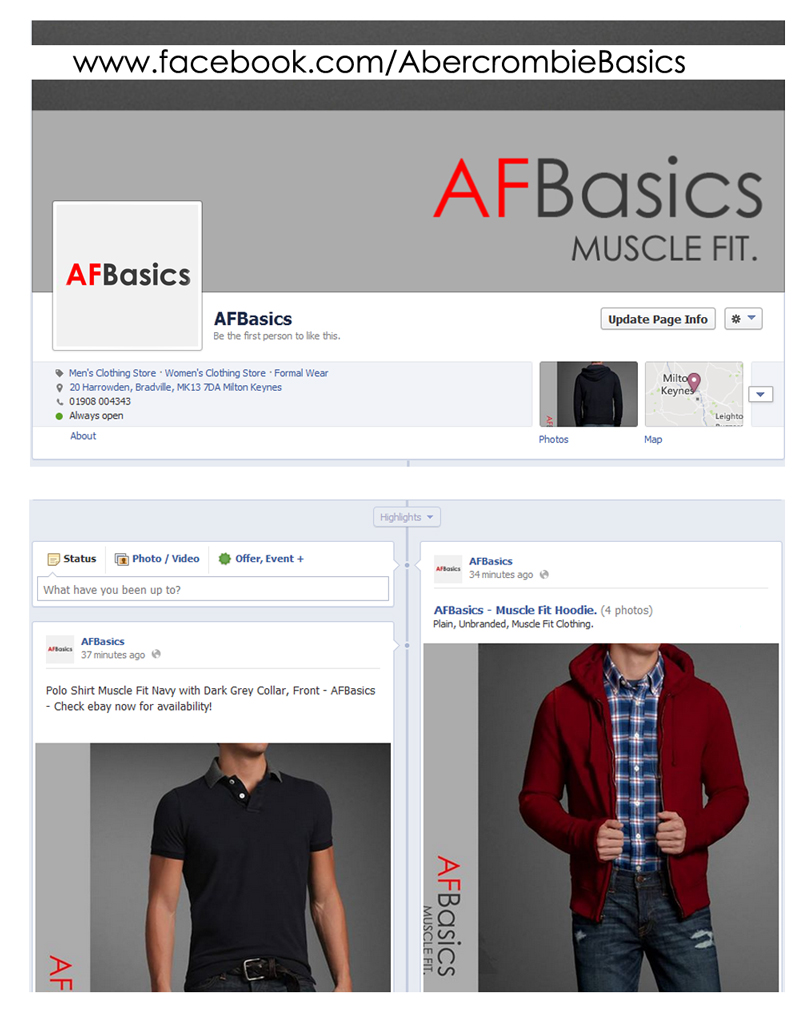Click the 20 Harrowden address link
Image resolution: width=807 pixels, height=1015 pixels.
point(175,387)
